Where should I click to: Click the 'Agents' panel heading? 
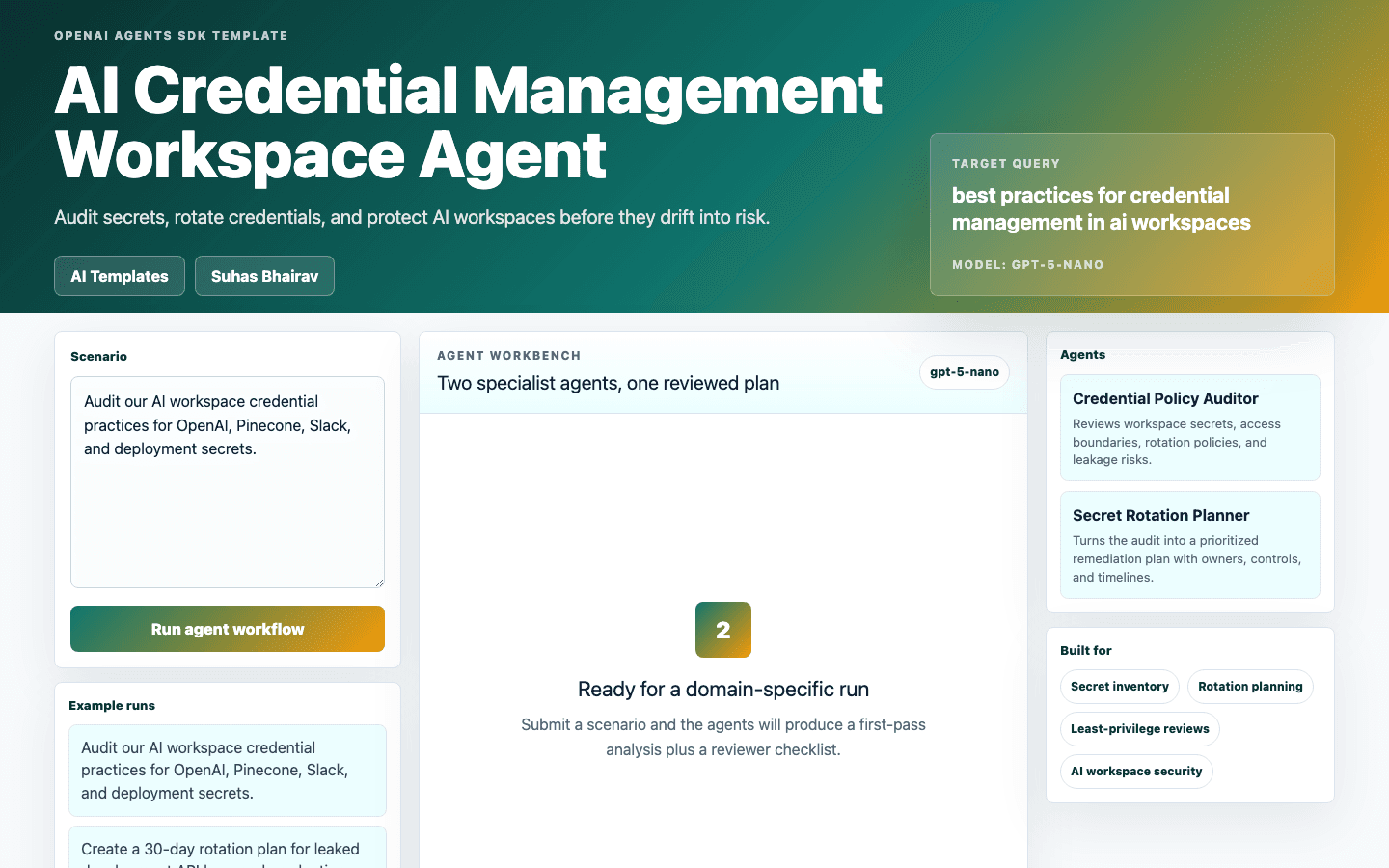point(1083,355)
